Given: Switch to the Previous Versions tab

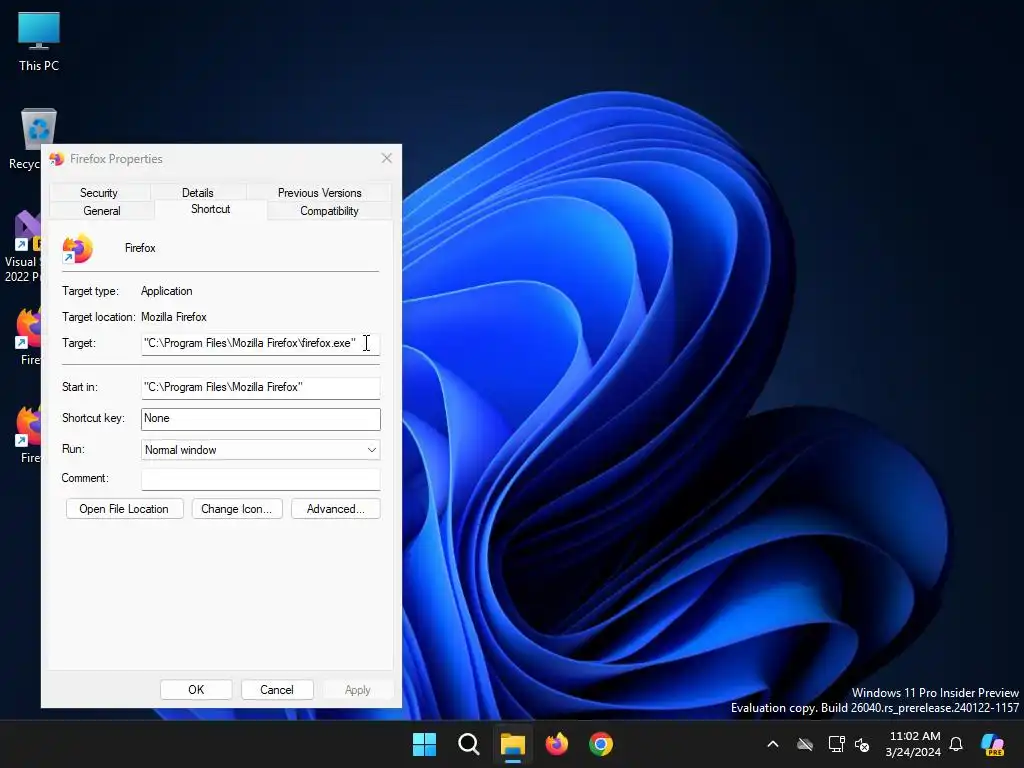Looking at the screenshot, I should coord(319,193).
